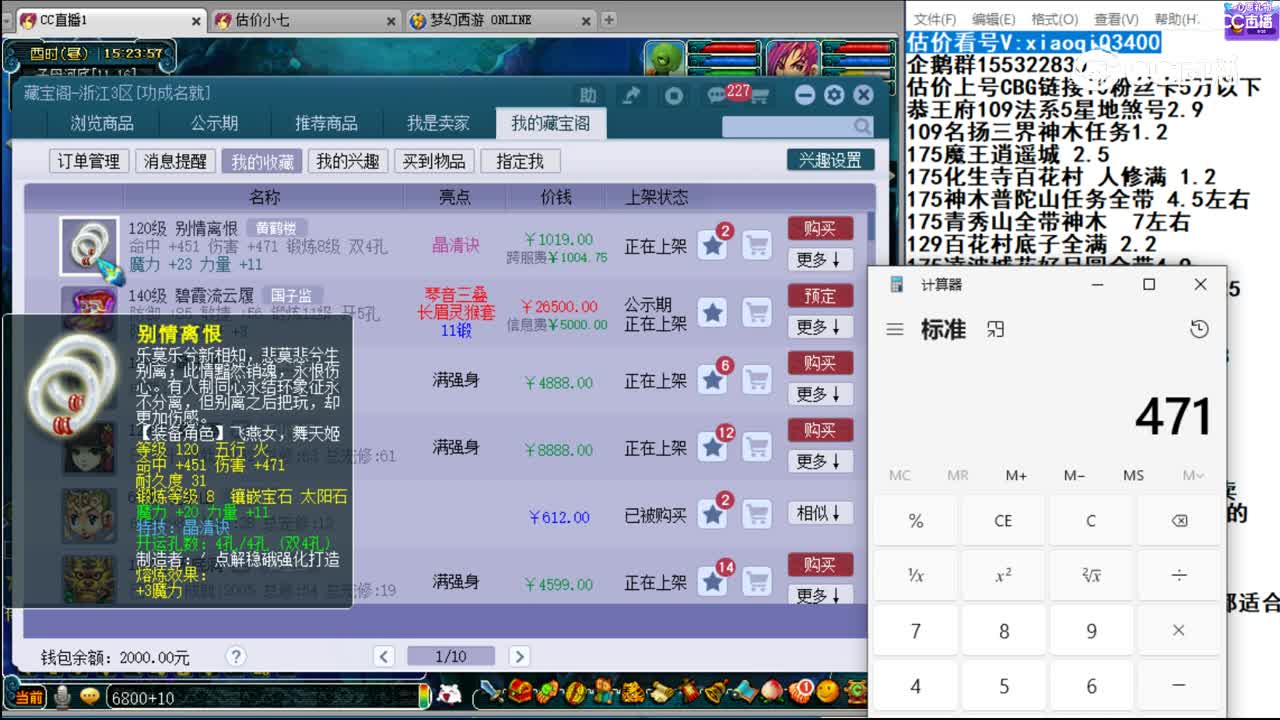The image size is (1280, 720).
Task: Open the pavilion settings gear icon
Action: click(x=834, y=95)
